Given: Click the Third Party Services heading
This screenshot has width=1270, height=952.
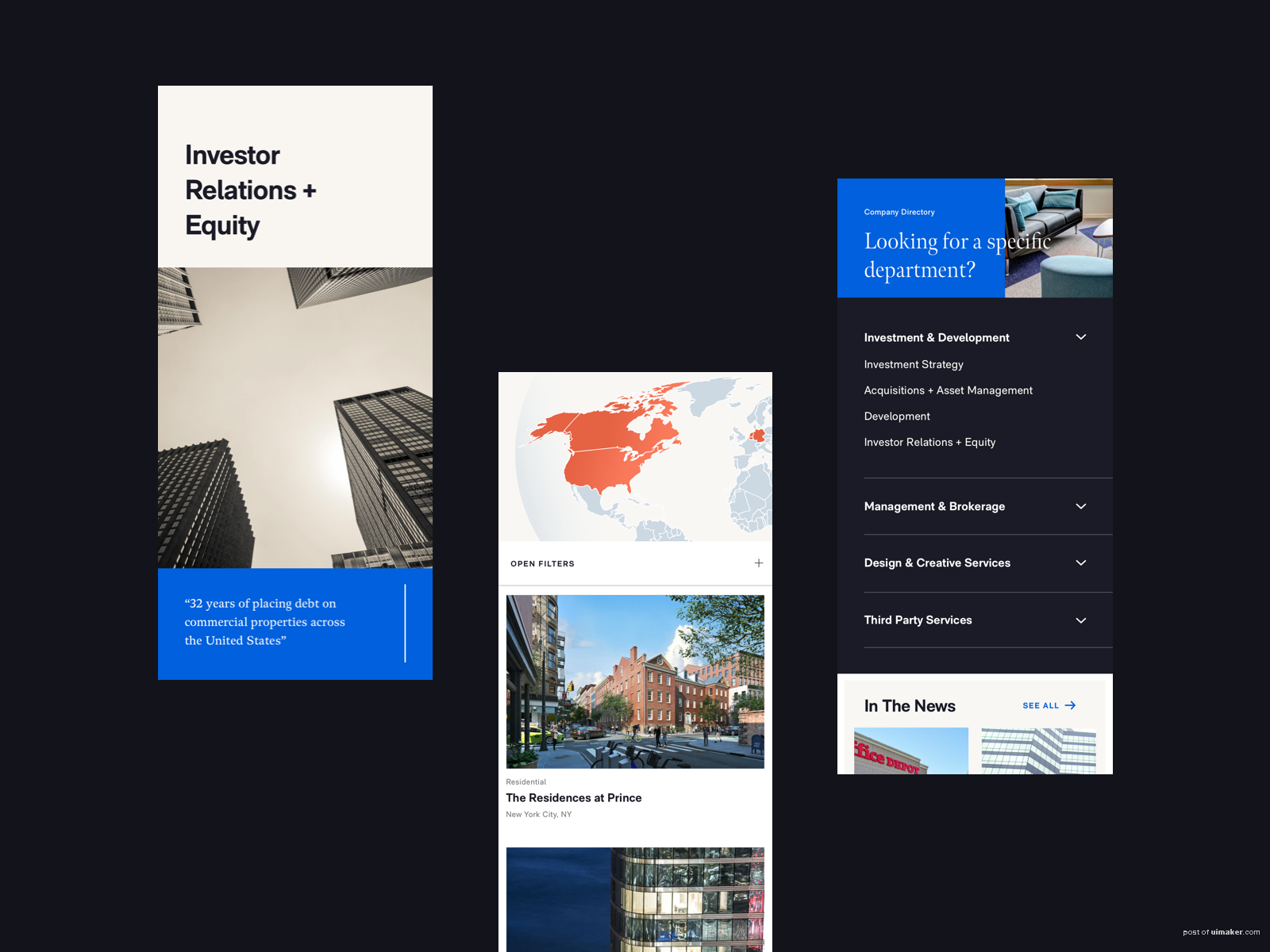Looking at the screenshot, I should pos(918,620).
